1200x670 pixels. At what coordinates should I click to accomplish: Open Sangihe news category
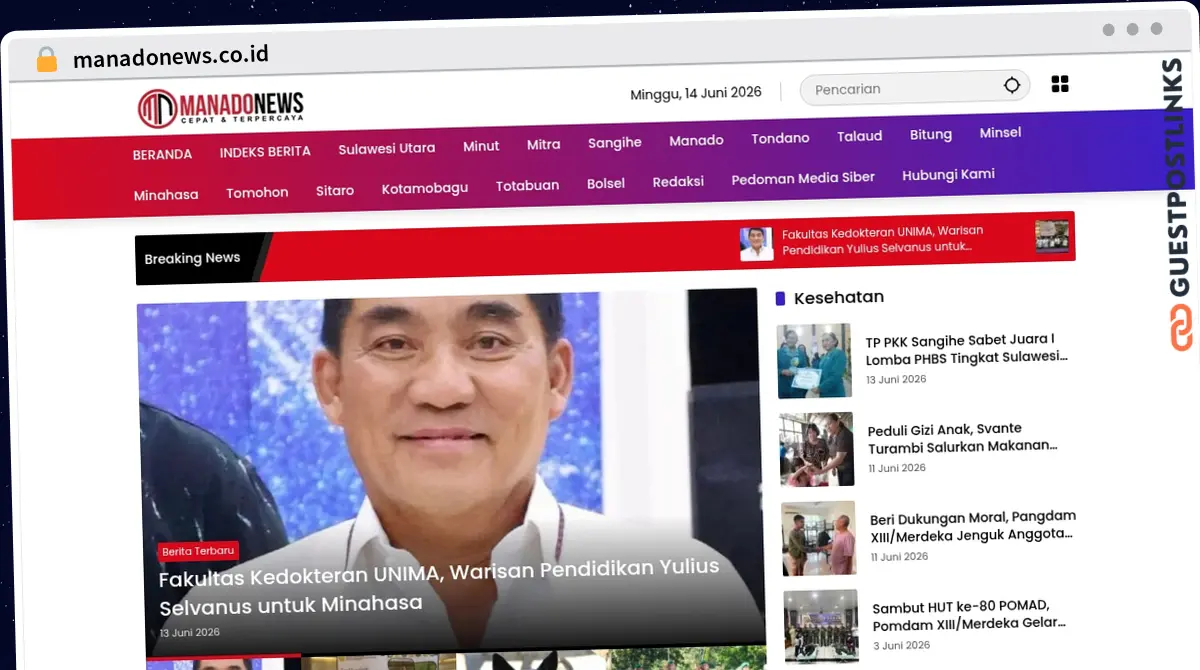click(614, 142)
